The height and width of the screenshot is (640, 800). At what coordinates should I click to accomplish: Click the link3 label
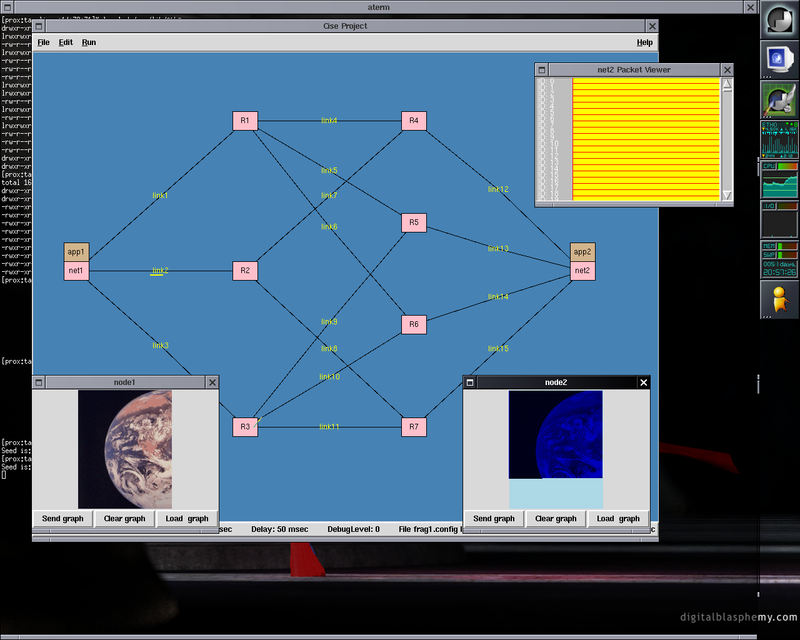(x=160, y=346)
